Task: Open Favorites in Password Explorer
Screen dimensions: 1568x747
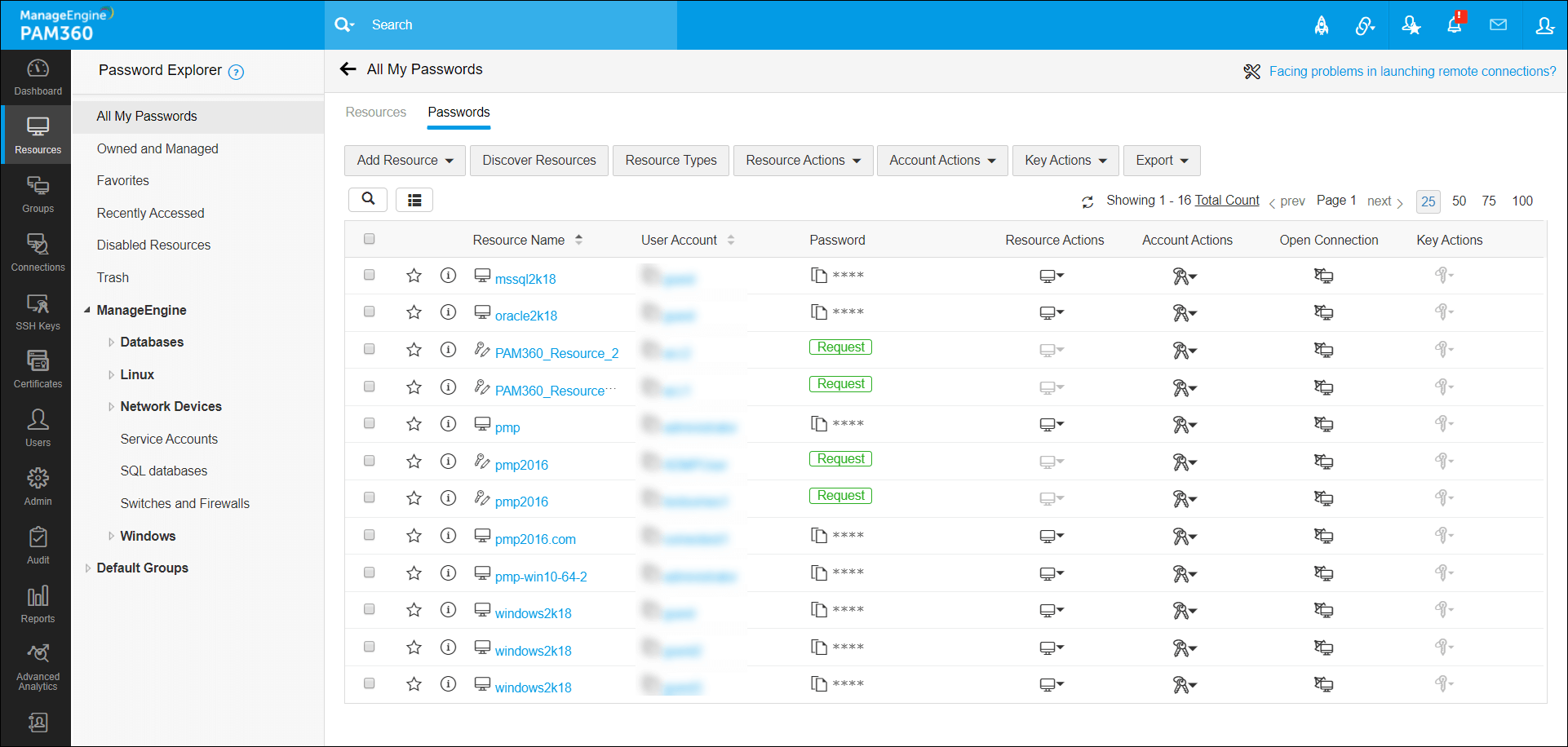Action: [x=123, y=181]
